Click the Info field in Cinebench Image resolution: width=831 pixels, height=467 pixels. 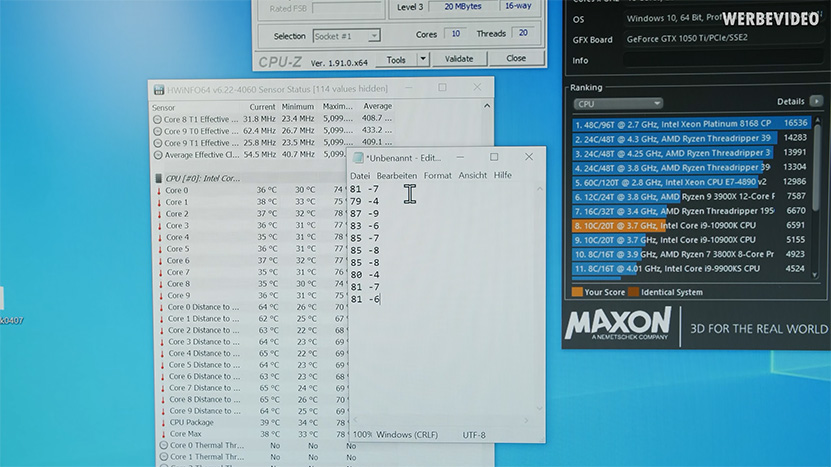[723, 60]
